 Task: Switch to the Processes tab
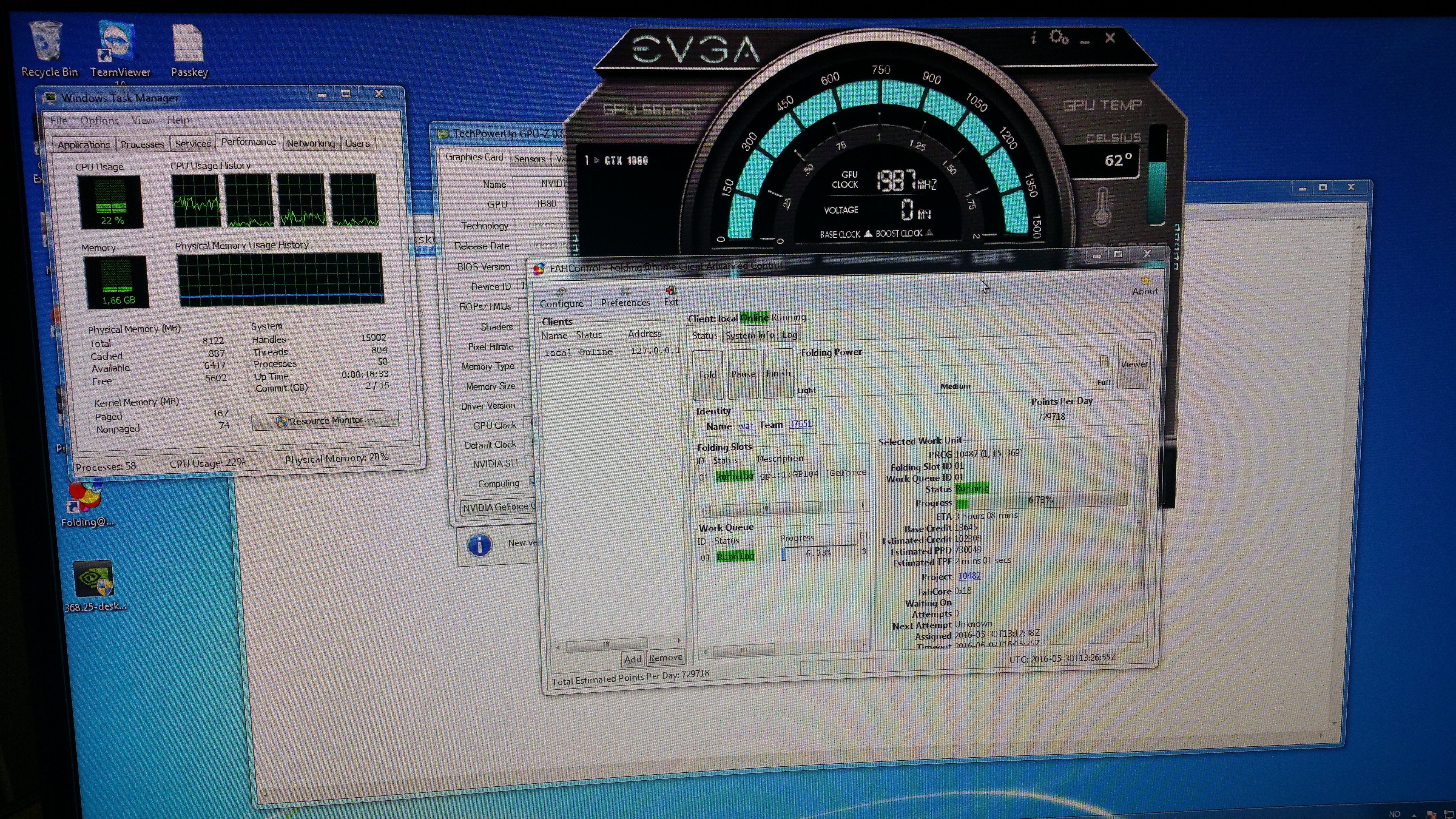pos(143,144)
